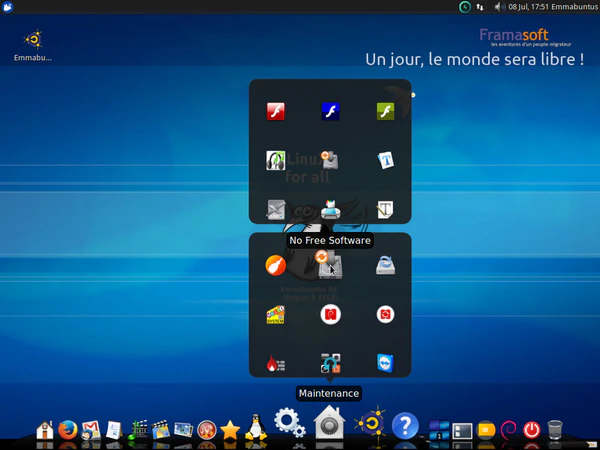Image resolution: width=600 pixels, height=450 pixels.
Task: Open the TeamViewer icon in Maintenance popup
Action: click(x=386, y=364)
